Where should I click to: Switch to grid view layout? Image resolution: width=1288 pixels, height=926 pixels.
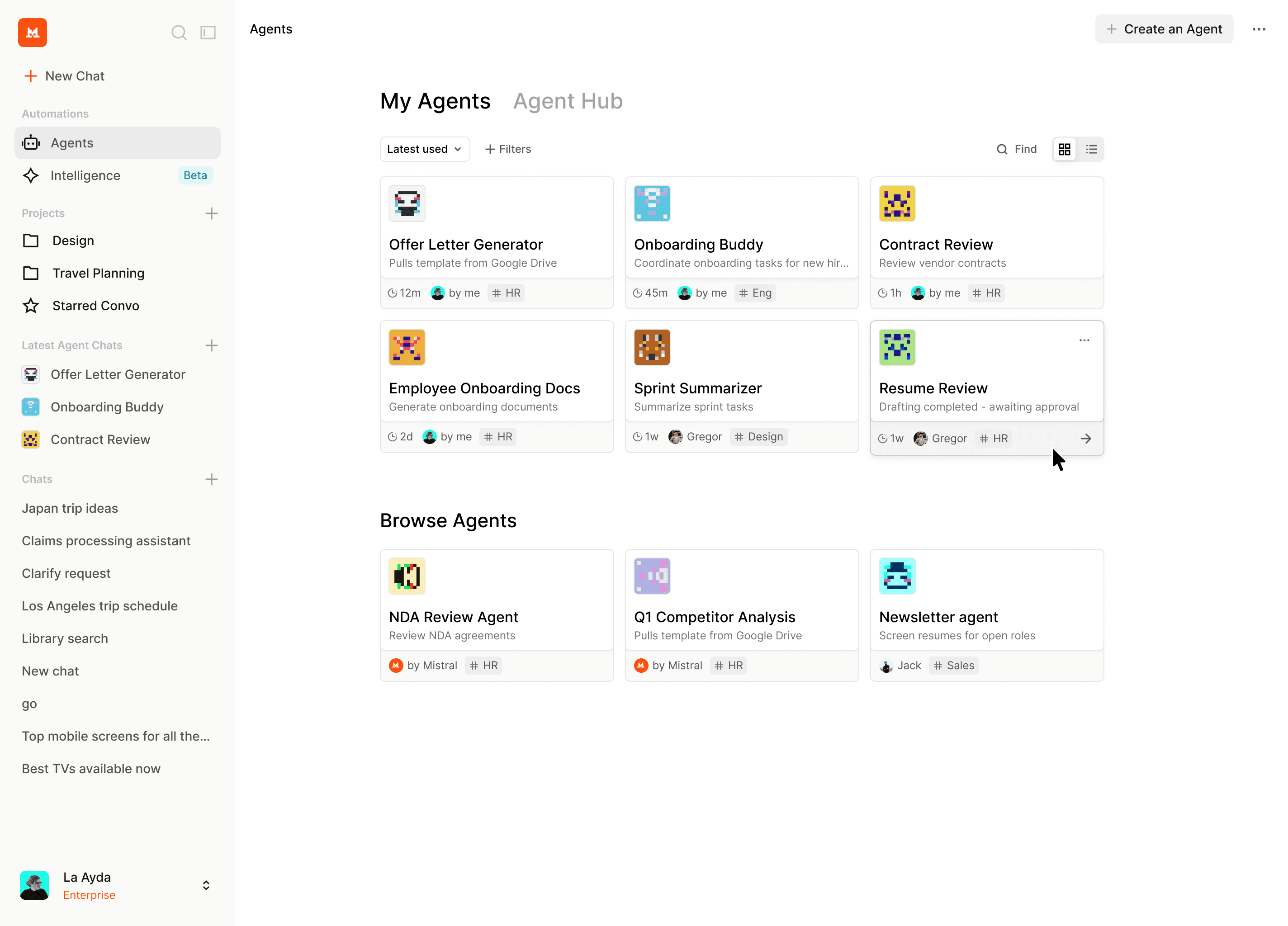(x=1064, y=149)
